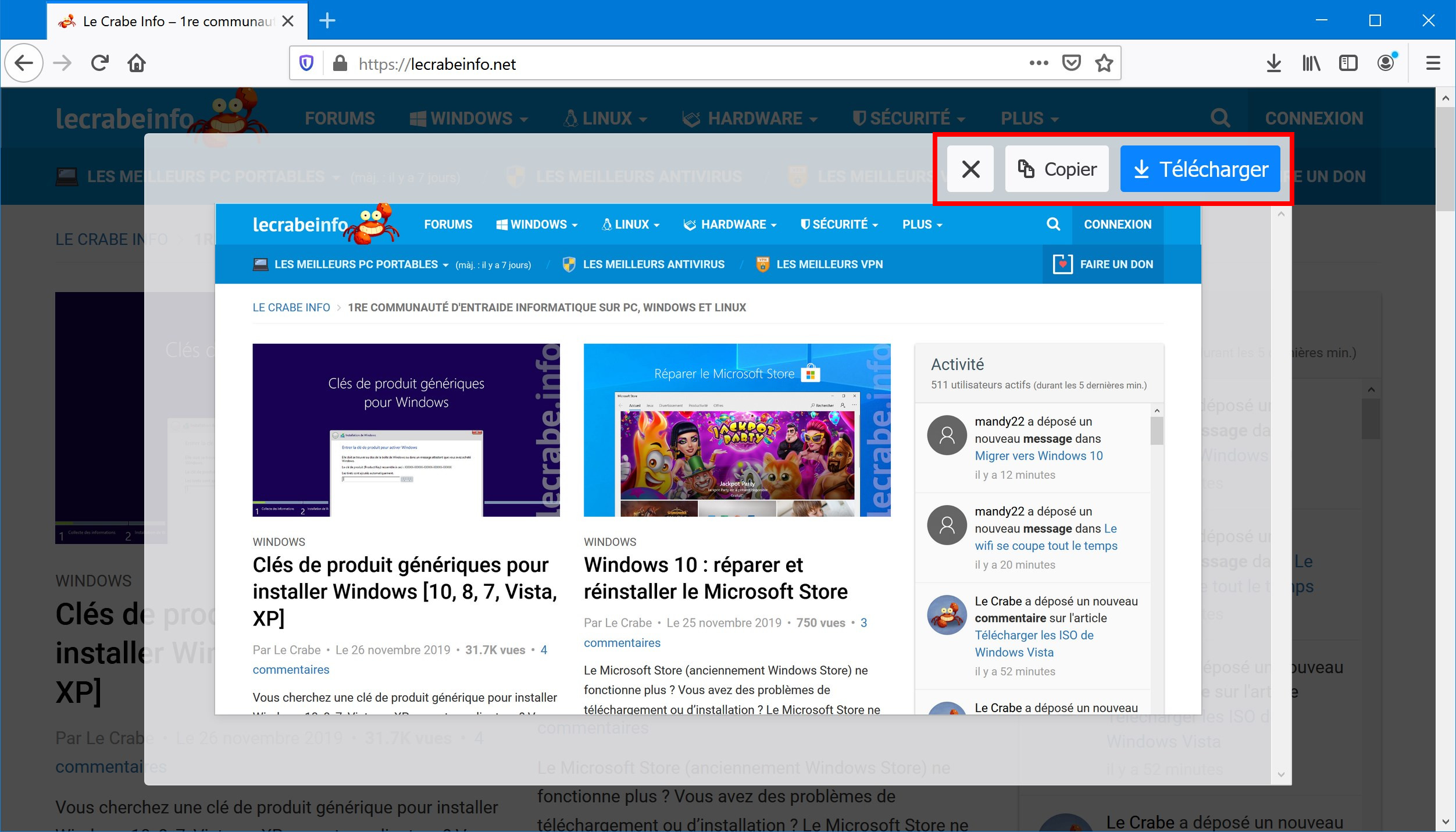Open article Clés de produit génériques title
The height and width of the screenshot is (832, 1456).
[405, 591]
